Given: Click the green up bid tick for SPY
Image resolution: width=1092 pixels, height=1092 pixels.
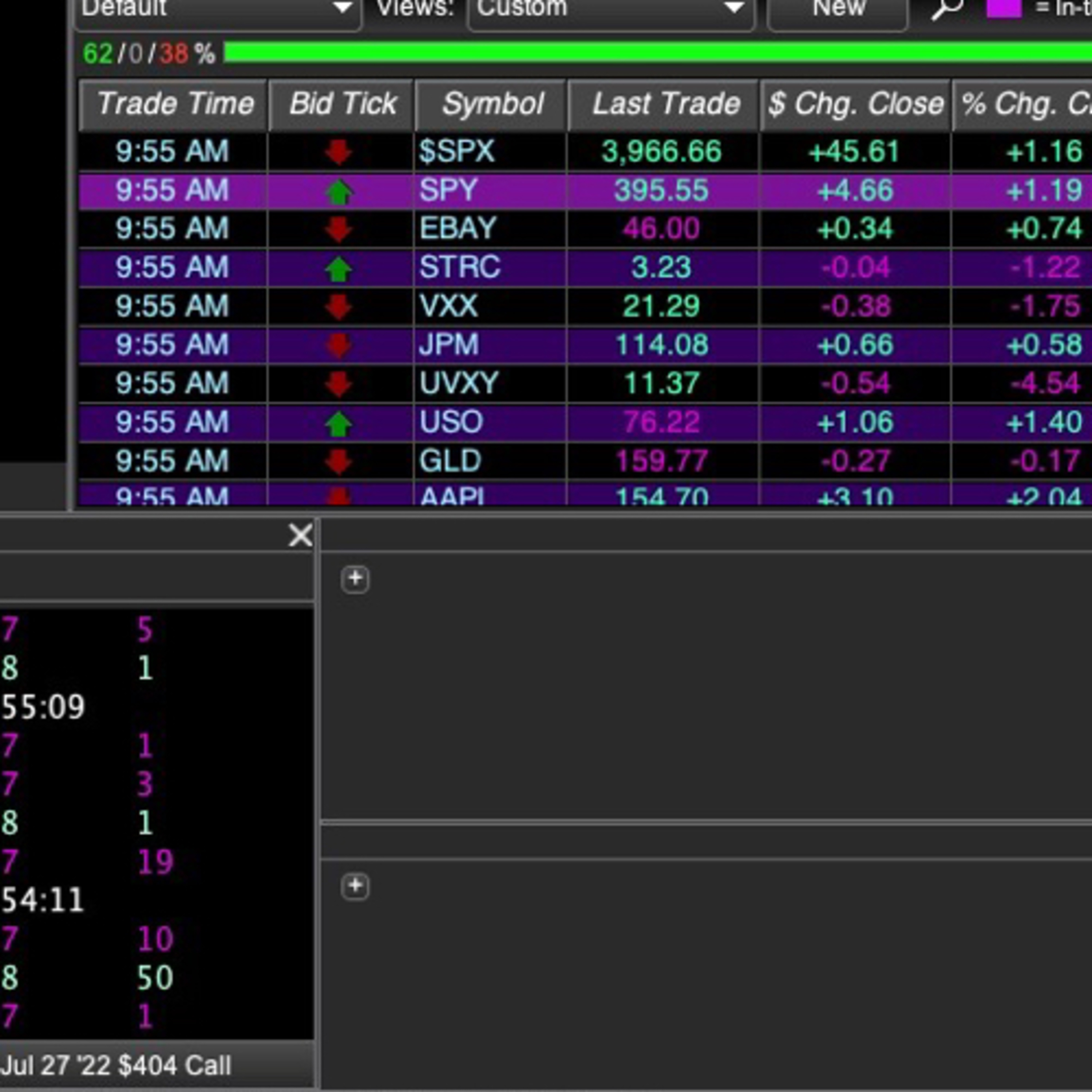Looking at the screenshot, I should pyautogui.click(x=339, y=191).
